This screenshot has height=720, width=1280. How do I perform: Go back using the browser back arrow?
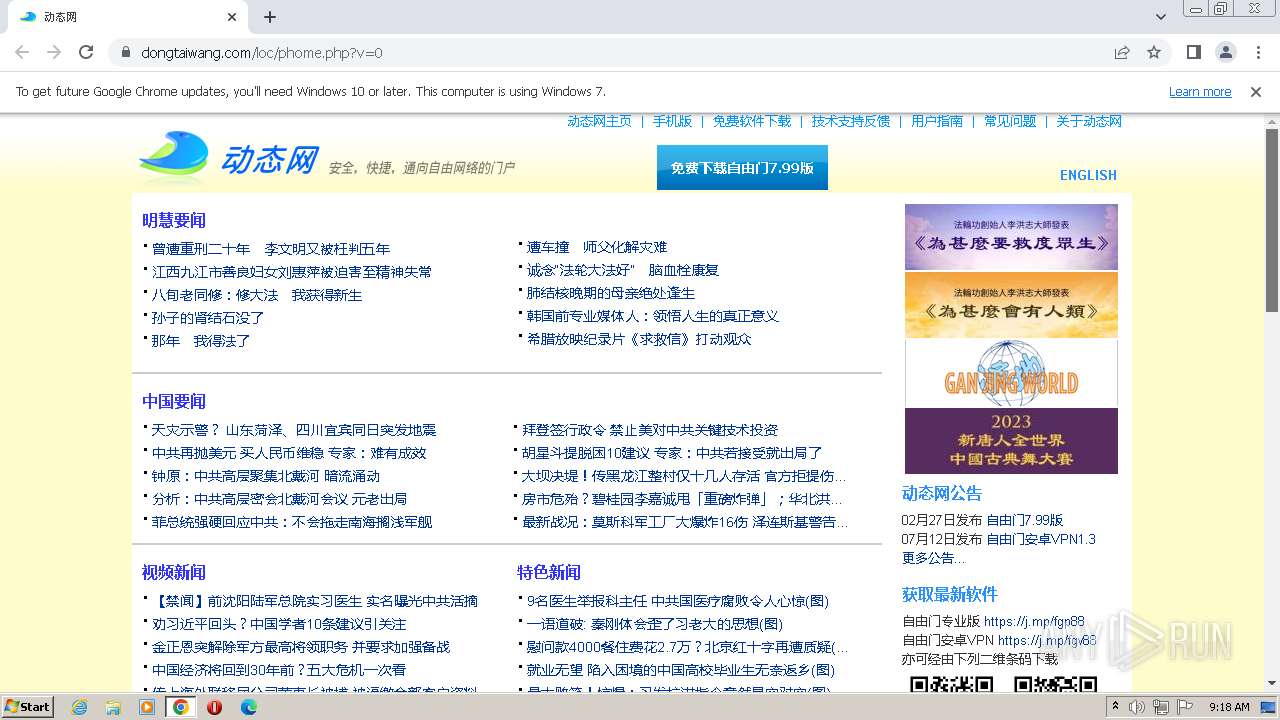click(x=22, y=52)
